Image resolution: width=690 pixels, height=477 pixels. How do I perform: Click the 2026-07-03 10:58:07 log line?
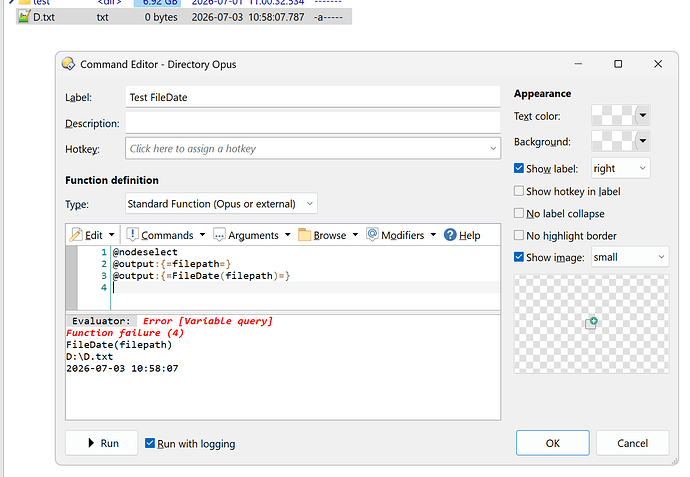point(122,368)
